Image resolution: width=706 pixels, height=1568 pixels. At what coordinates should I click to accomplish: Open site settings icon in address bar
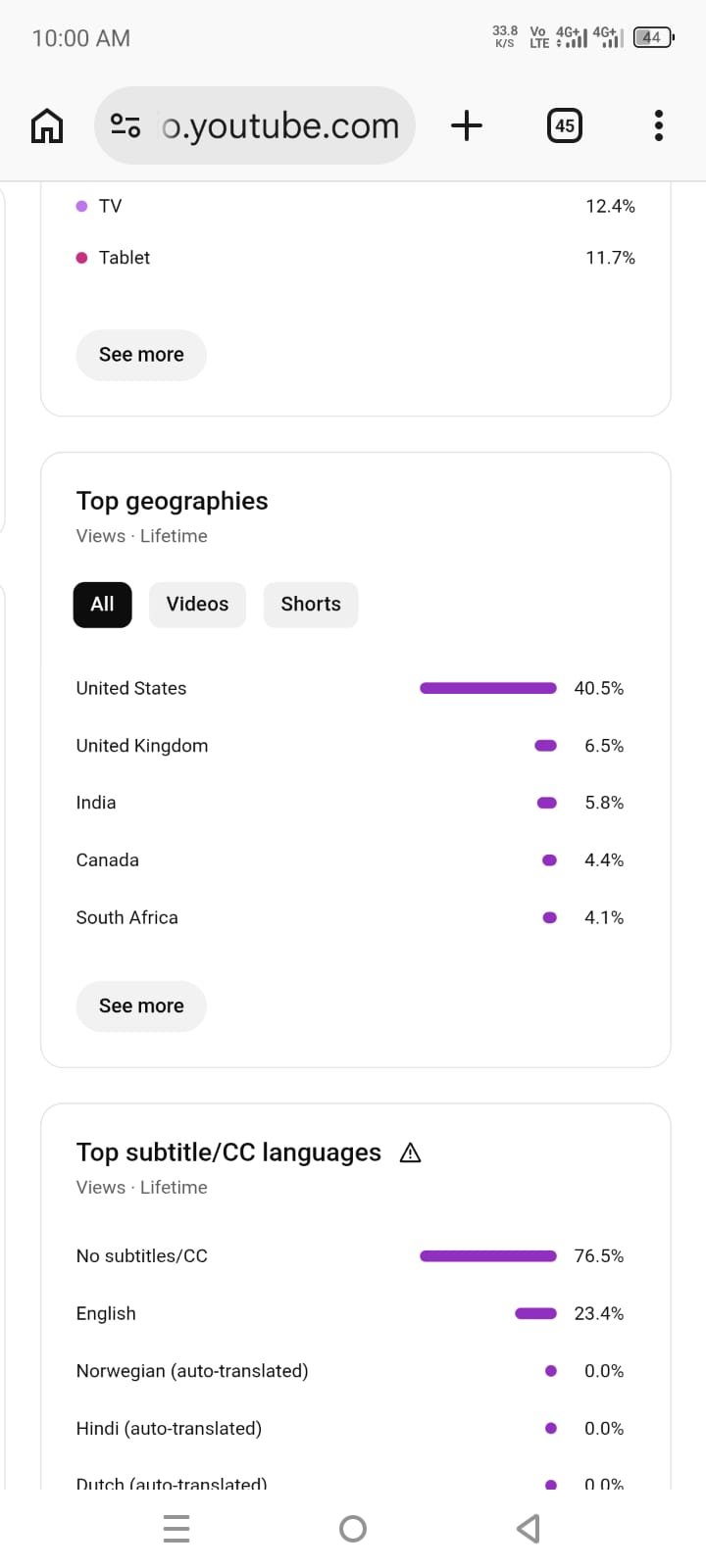(x=126, y=125)
